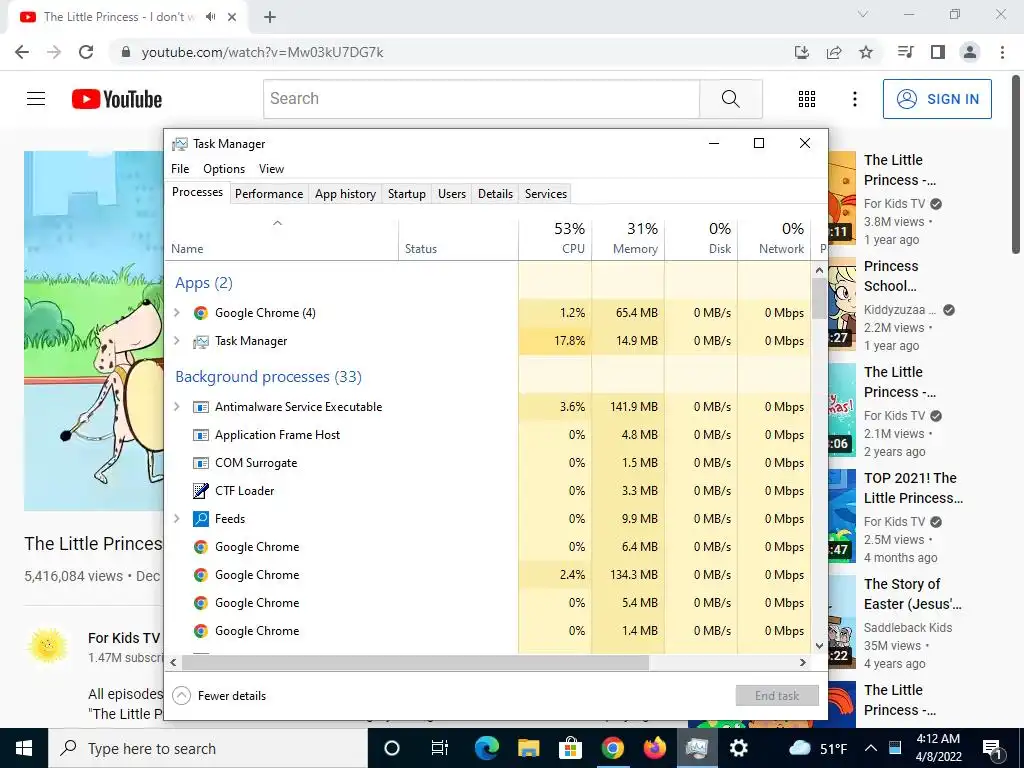1024x768 pixels.
Task: Open the Task Manager View menu
Action: 271,169
